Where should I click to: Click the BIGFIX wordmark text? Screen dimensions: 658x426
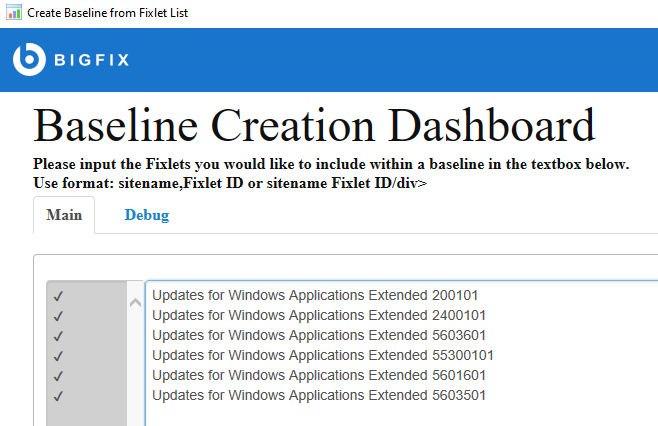[x=91, y=60]
